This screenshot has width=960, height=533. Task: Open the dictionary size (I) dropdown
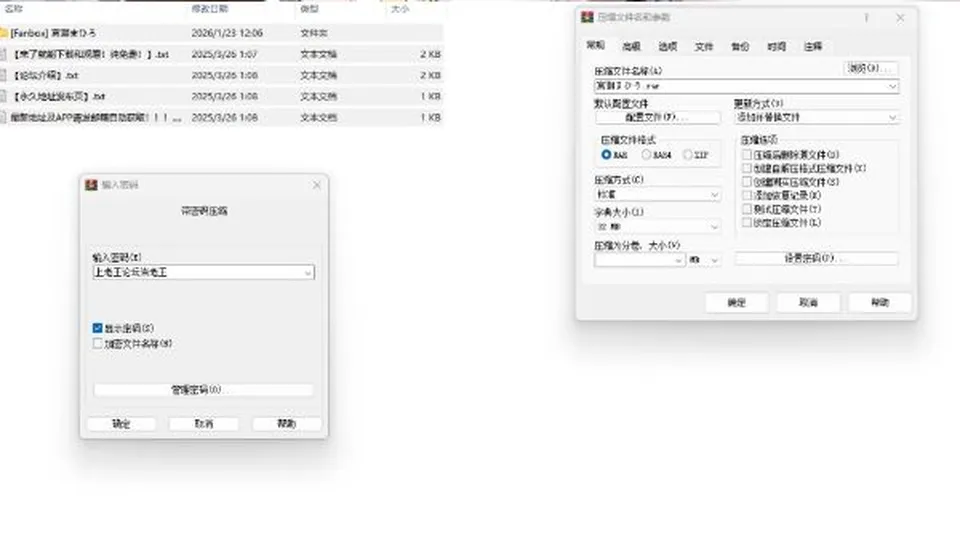coord(714,227)
